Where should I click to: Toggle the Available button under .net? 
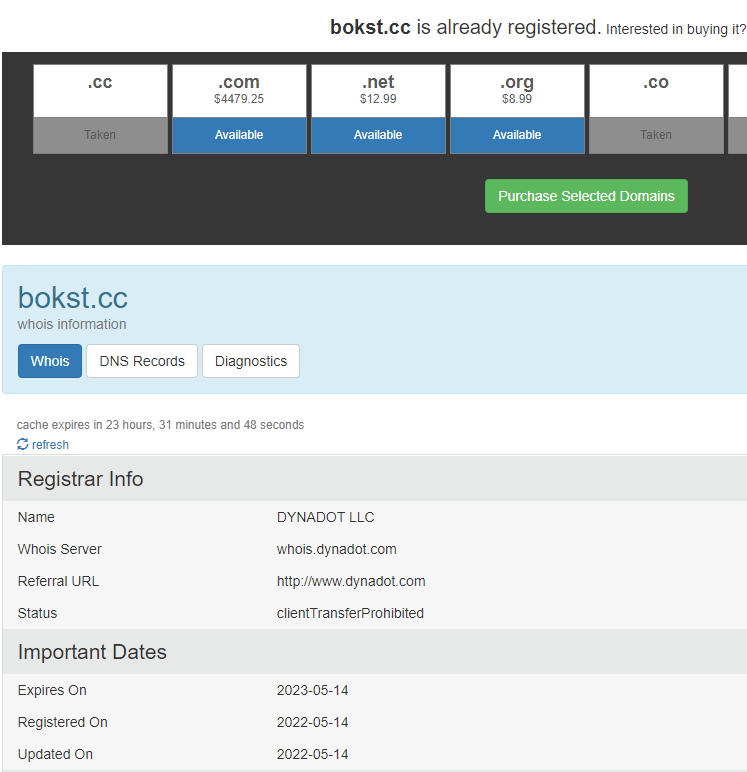pyautogui.click(x=378, y=135)
